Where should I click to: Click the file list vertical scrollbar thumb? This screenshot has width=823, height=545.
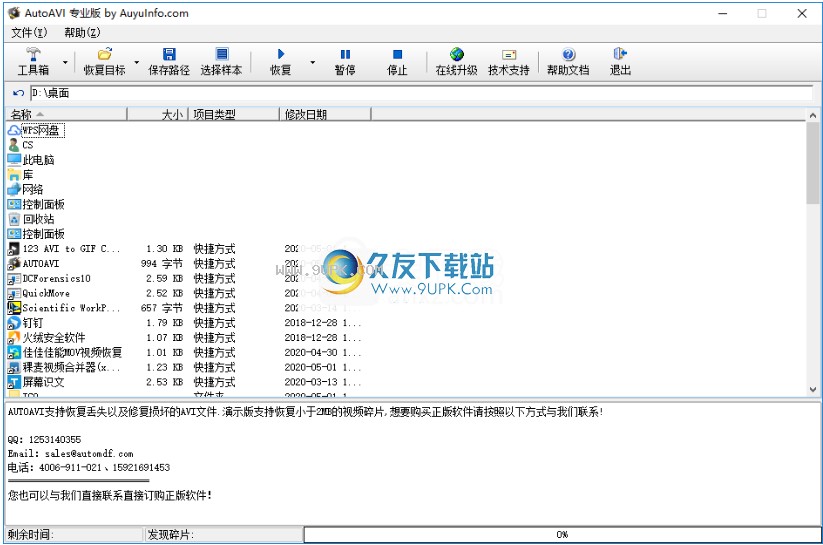pos(813,163)
